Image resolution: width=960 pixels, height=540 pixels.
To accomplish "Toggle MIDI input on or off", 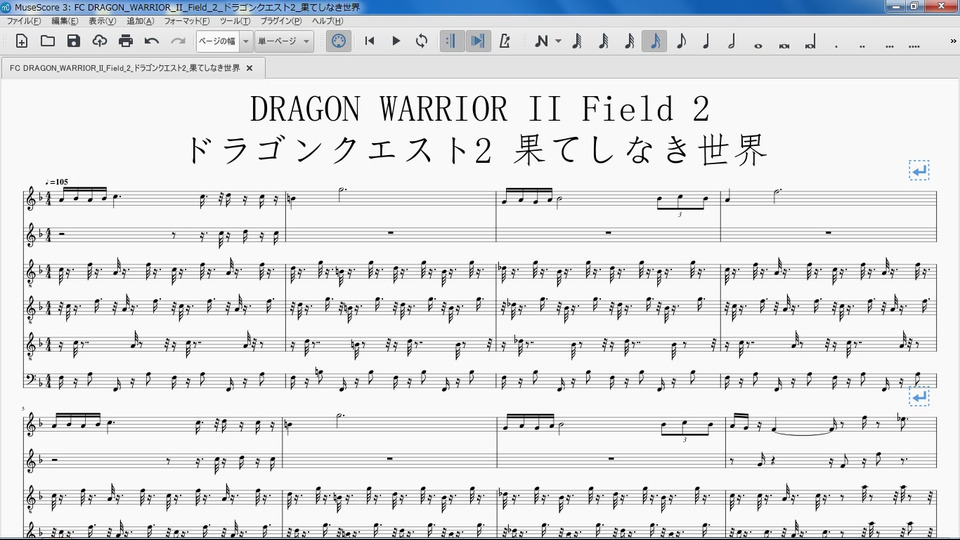I will [x=339, y=41].
